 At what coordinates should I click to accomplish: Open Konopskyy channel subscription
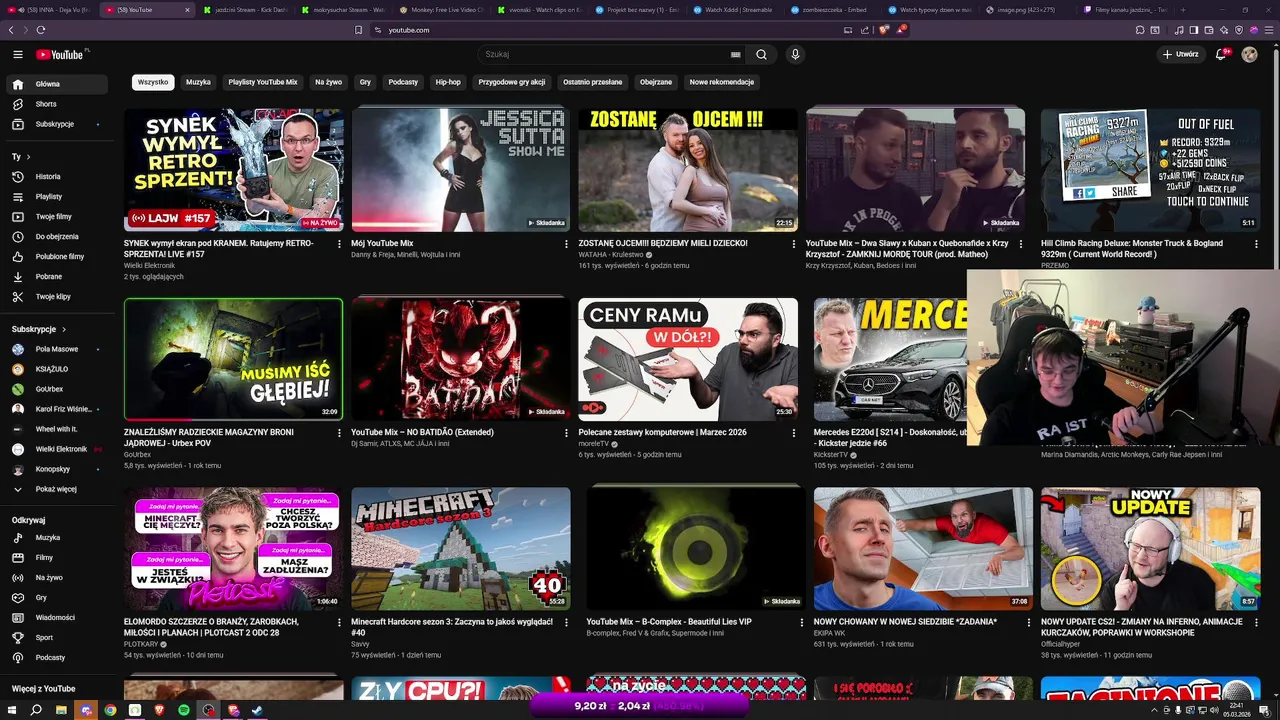(56, 469)
